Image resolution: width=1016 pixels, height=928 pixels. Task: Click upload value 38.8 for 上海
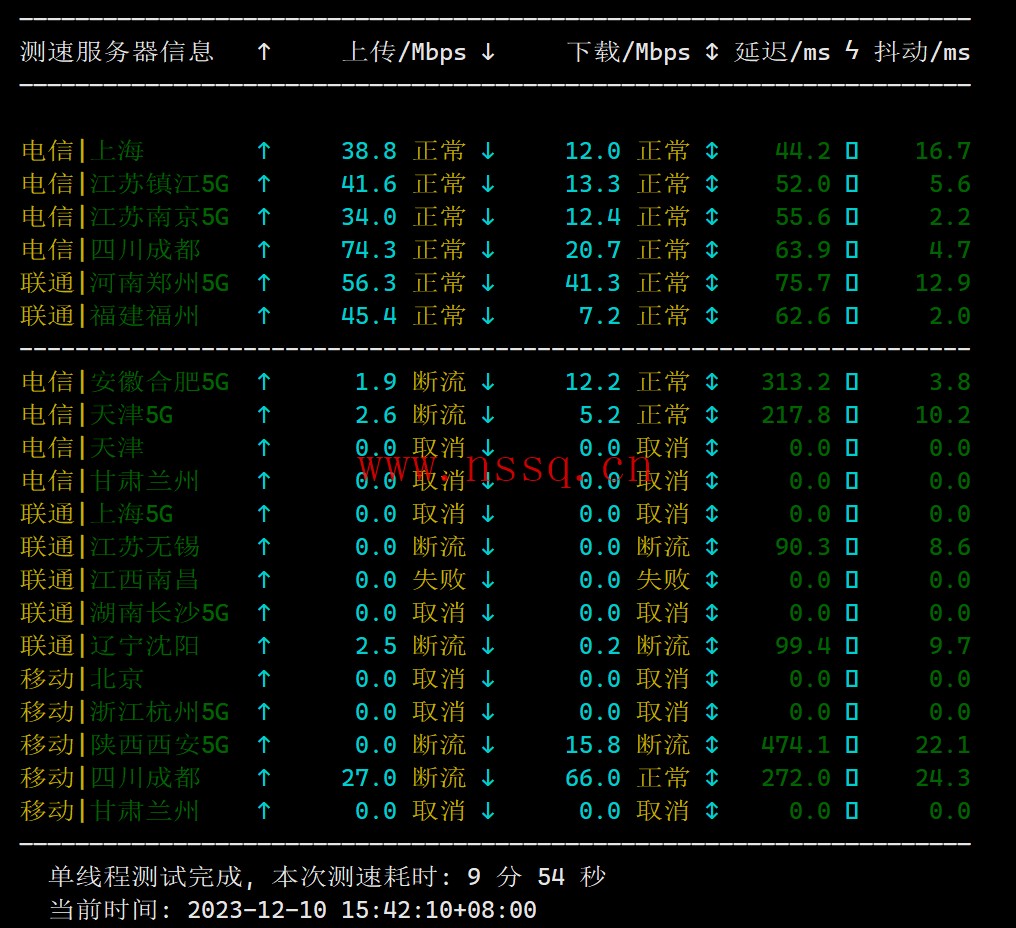(x=369, y=151)
